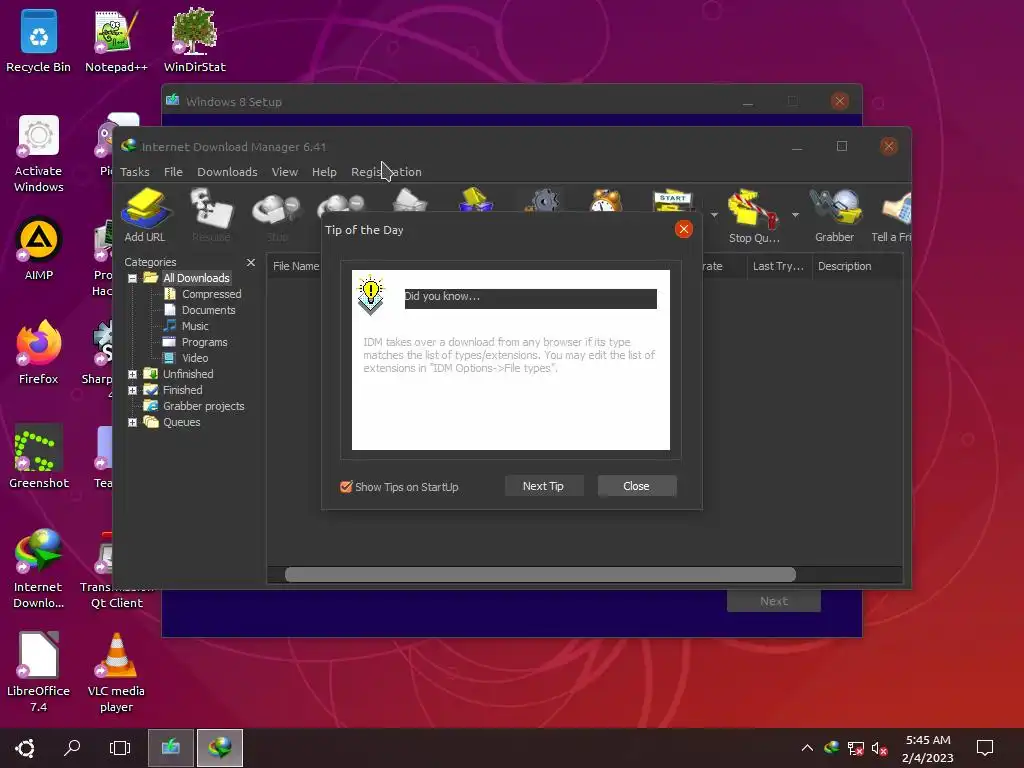Open Task View on the taskbar
The height and width of the screenshot is (768, 1024).
[x=120, y=748]
